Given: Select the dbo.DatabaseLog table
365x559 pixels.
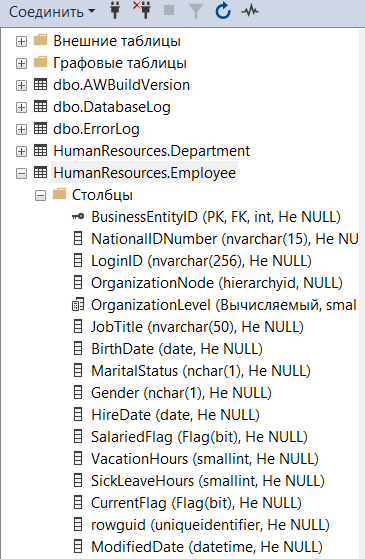Looking at the screenshot, I should [112, 107].
